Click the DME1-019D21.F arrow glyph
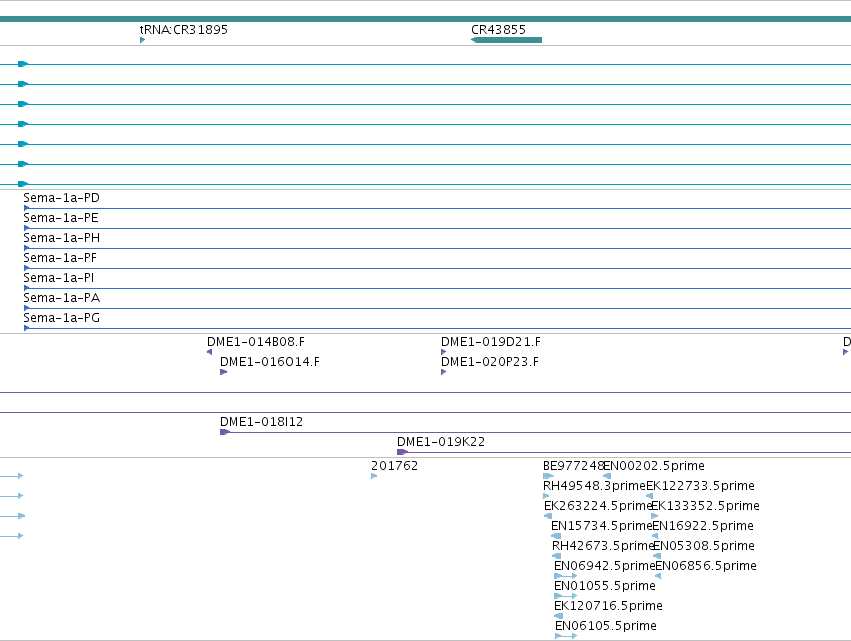 click(x=444, y=352)
